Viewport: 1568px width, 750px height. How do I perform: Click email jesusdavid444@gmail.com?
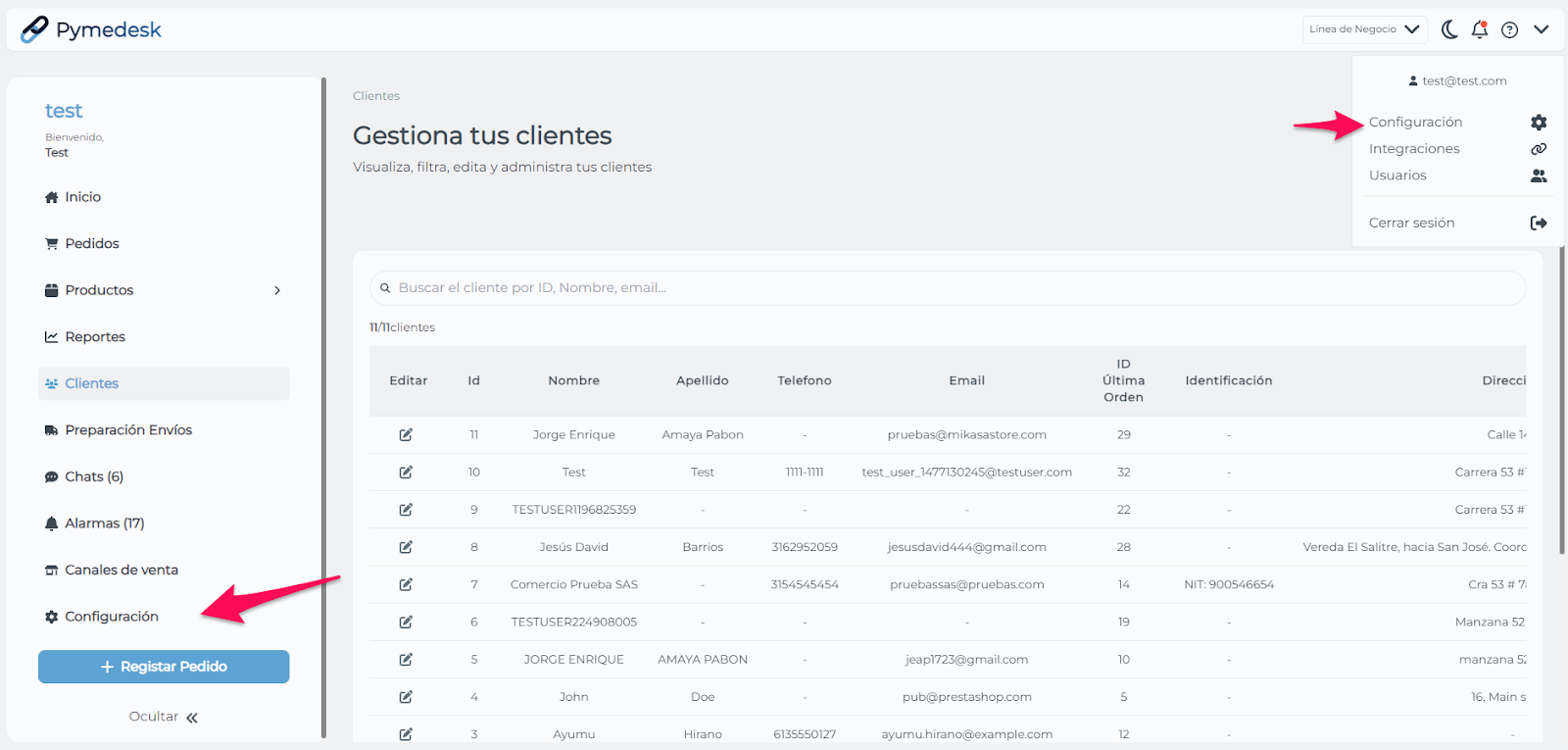pos(966,547)
